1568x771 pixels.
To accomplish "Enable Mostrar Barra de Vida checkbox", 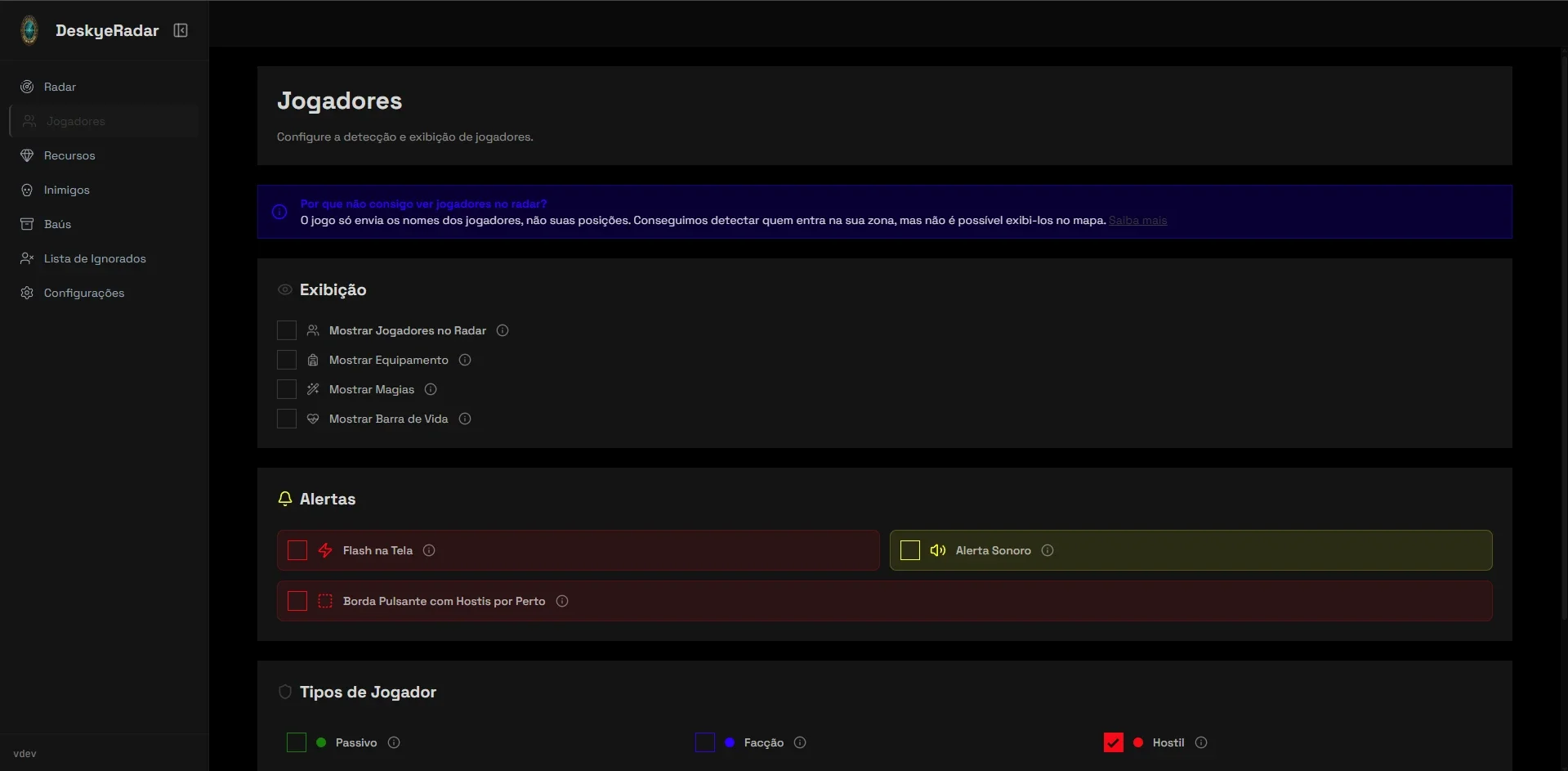I will point(287,419).
